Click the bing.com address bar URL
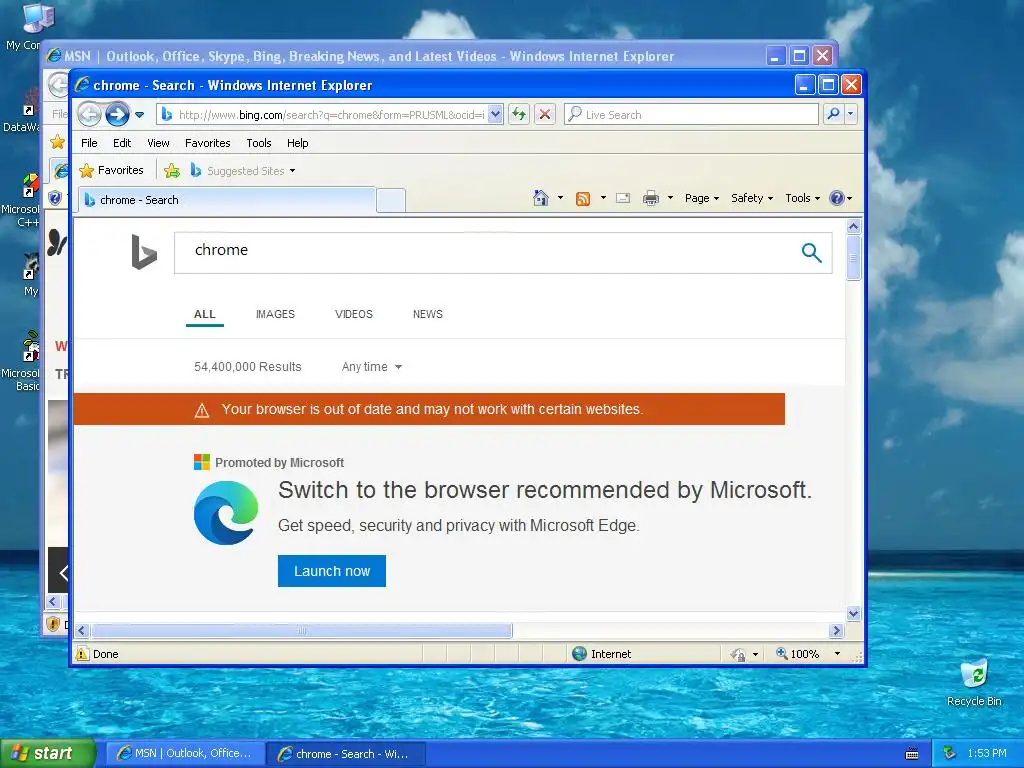This screenshot has height=768, width=1024. coord(331,115)
